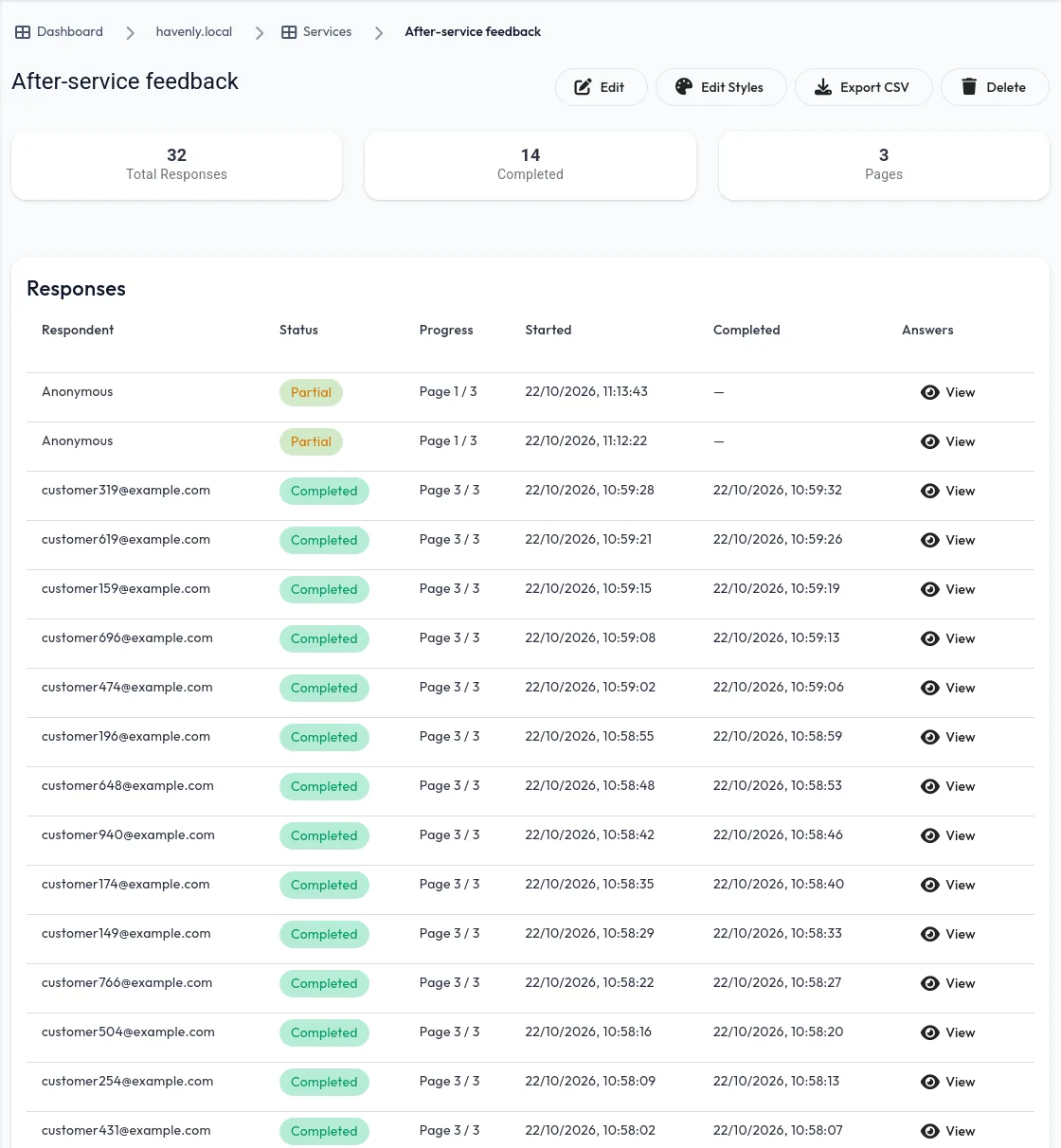Open Edit Styles
The height and width of the screenshot is (1148, 1061).
pos(721,87)
